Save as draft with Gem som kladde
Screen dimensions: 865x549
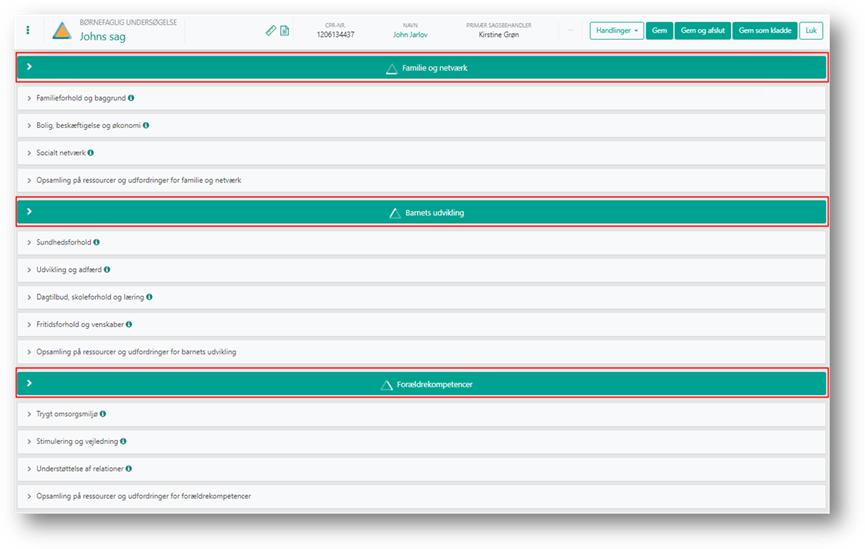tap(764, 30)
